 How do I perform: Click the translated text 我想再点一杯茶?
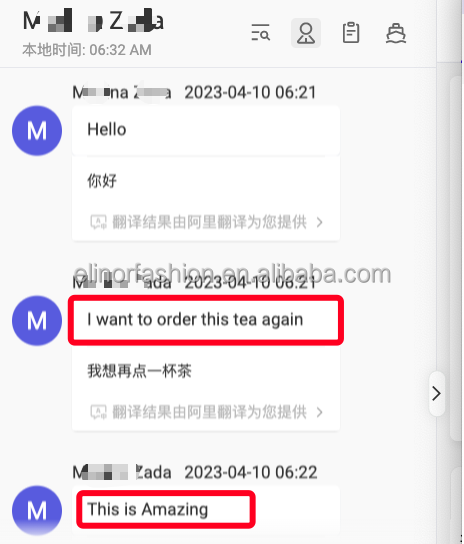pyautogui.click(x=139, y=371)
